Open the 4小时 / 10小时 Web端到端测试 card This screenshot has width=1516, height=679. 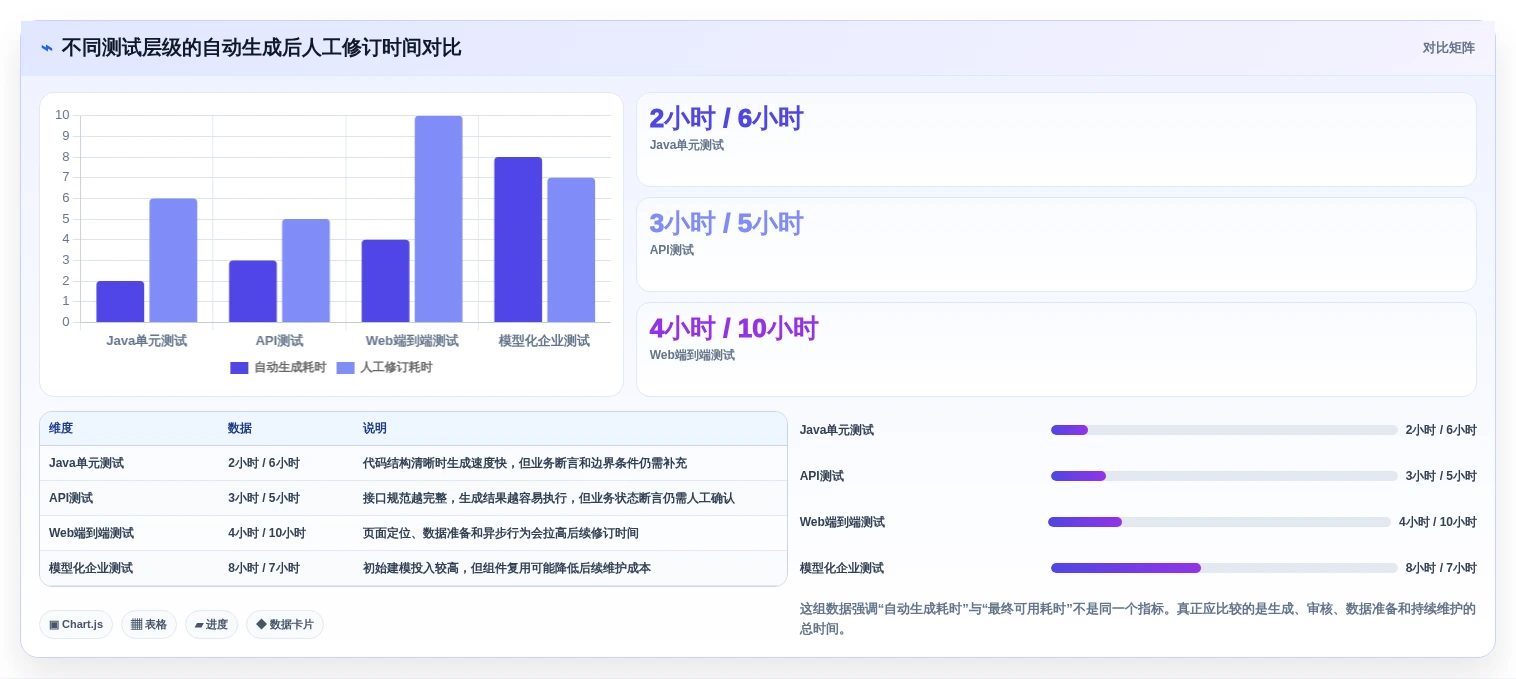pos(1056,349)
